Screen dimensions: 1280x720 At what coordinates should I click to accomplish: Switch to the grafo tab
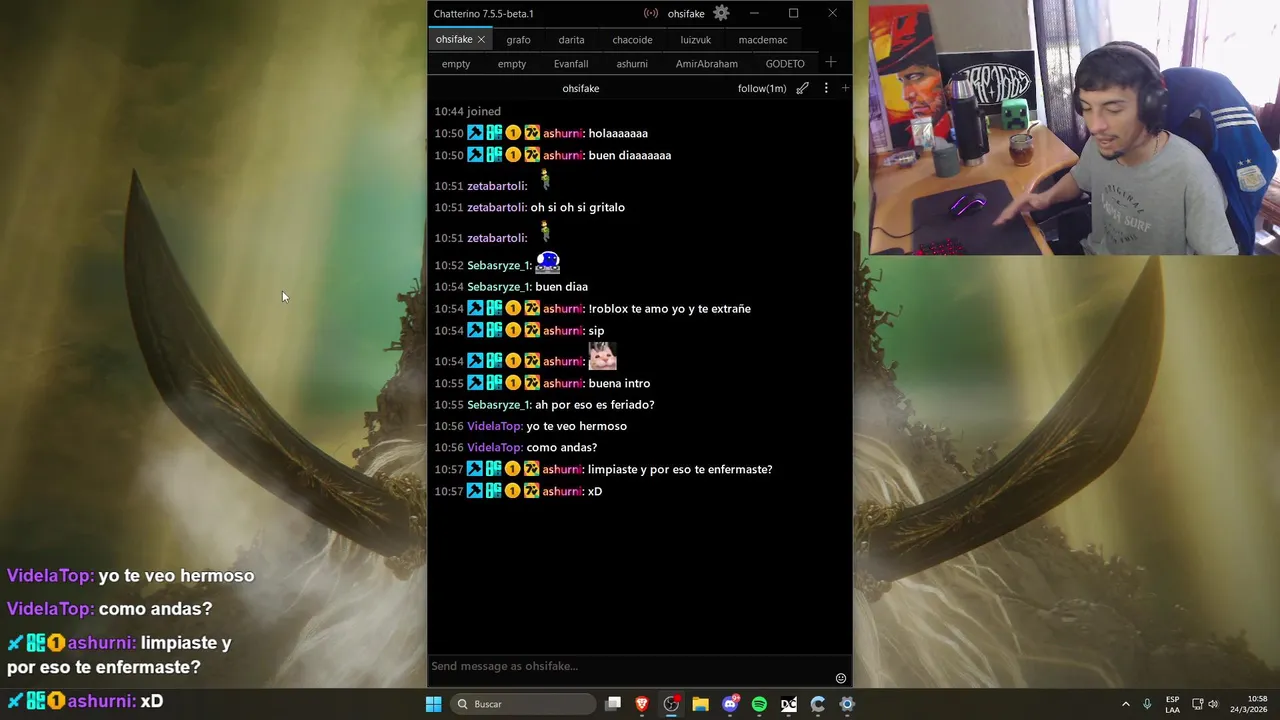pyautogui.click(x=518, y=40)
